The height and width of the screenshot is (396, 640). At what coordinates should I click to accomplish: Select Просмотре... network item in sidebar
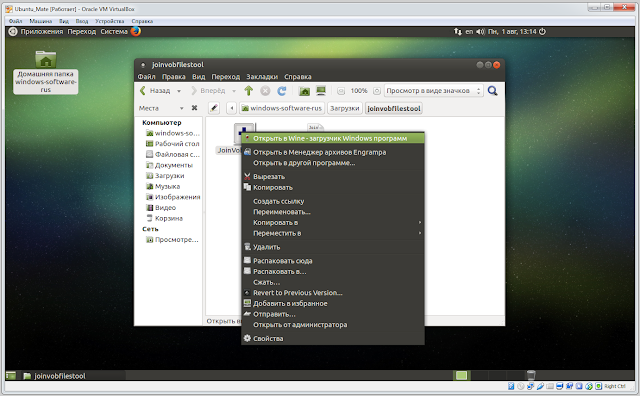click(173, 240)
